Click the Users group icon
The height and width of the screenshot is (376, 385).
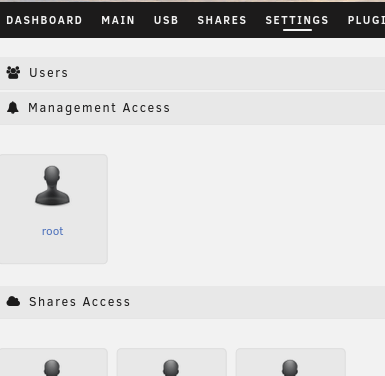pyautogui.click(x=13, y=73)
